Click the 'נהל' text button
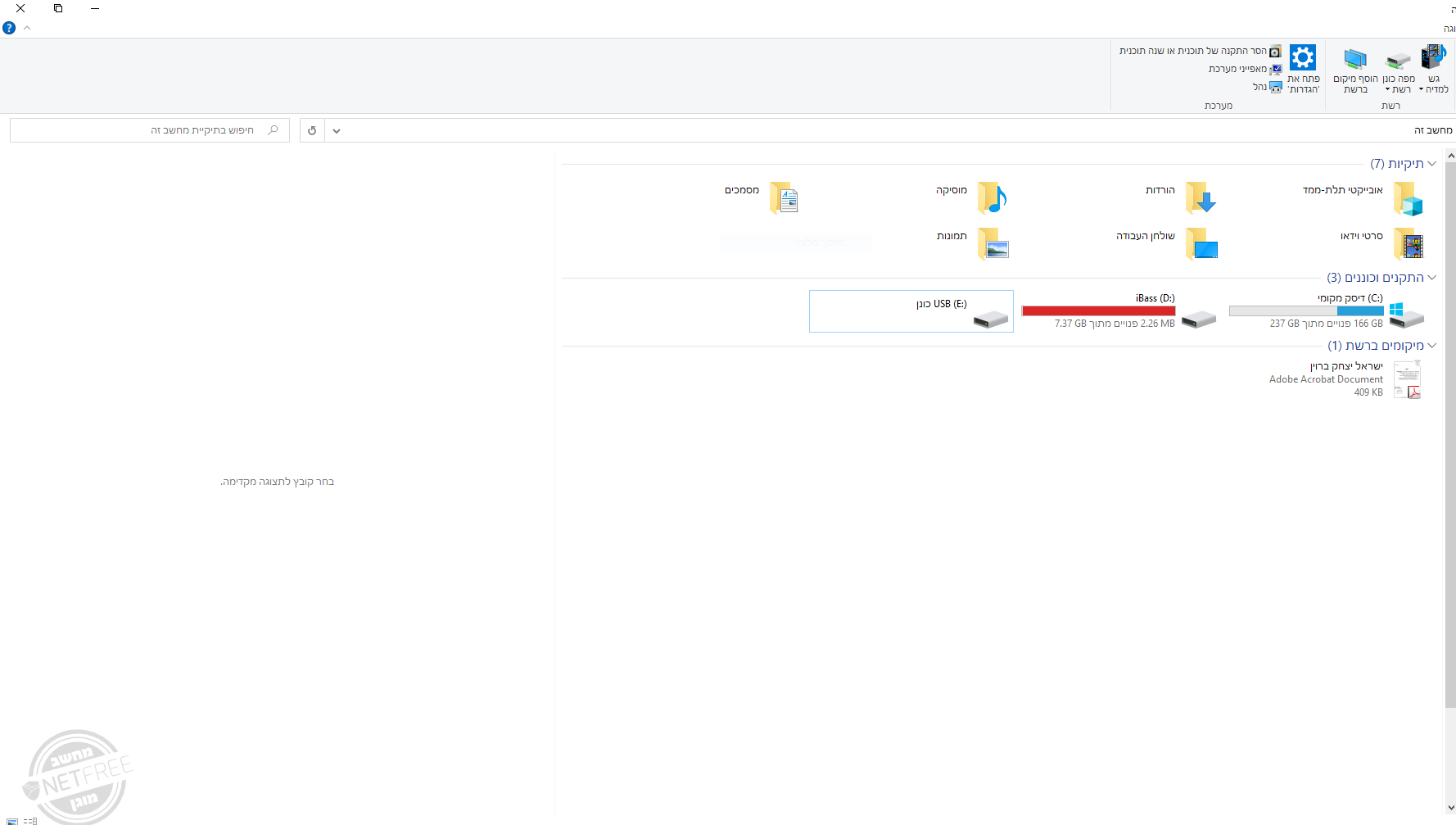 (x=1259, y=87)
